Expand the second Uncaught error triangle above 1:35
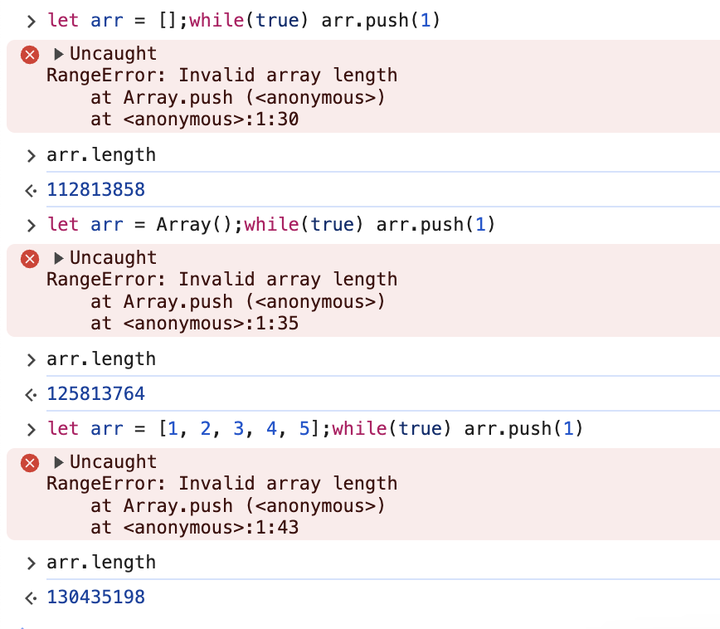720x629 pixels. click(58, 258)
